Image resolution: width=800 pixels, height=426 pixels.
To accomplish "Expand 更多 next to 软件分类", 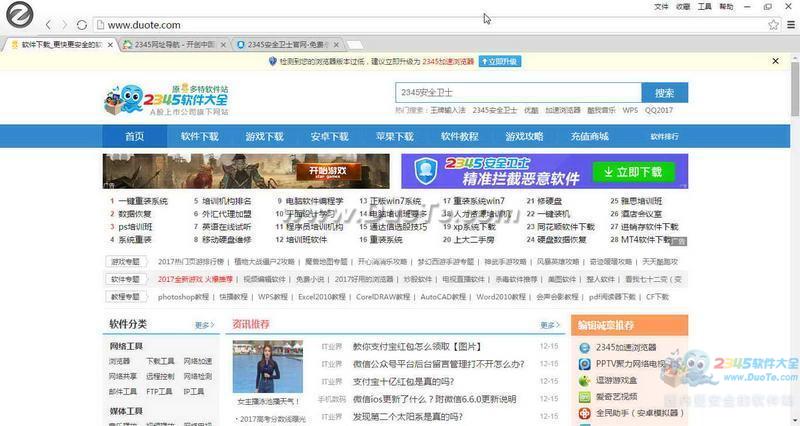I will [204, 325].
